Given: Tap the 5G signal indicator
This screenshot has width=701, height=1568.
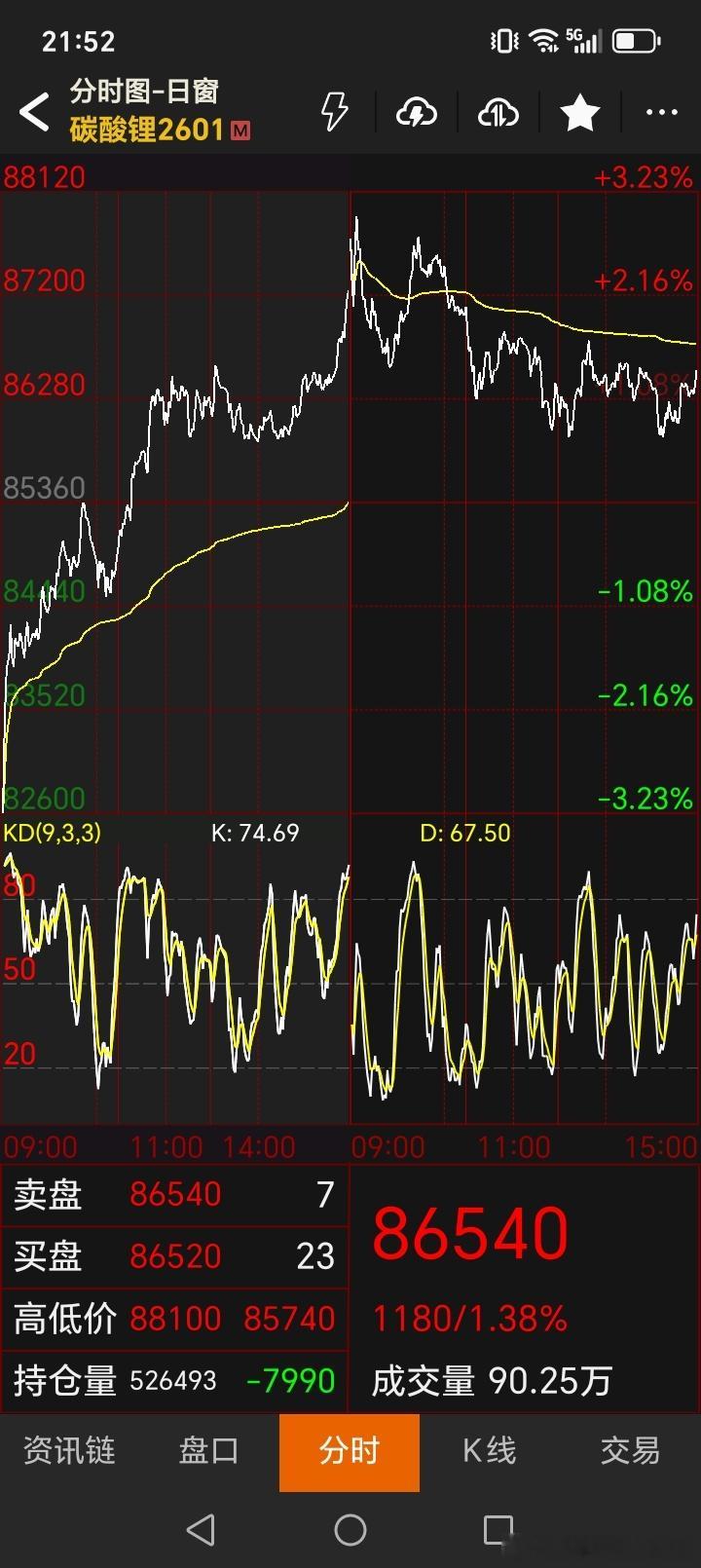Looking at the screenshot, I should point(583,41).
